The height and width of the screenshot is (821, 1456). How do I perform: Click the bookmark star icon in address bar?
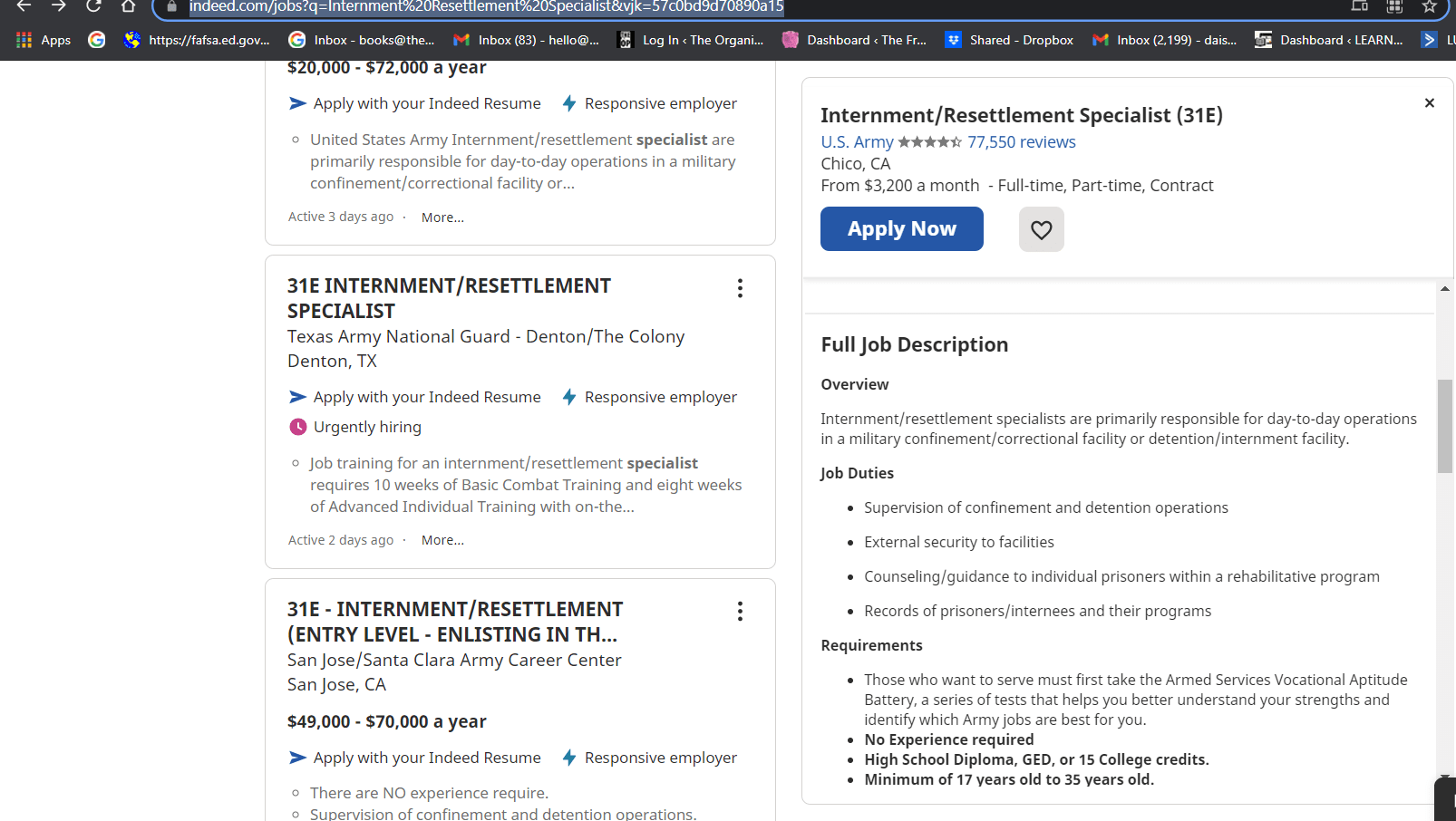tap(1429, 6)
